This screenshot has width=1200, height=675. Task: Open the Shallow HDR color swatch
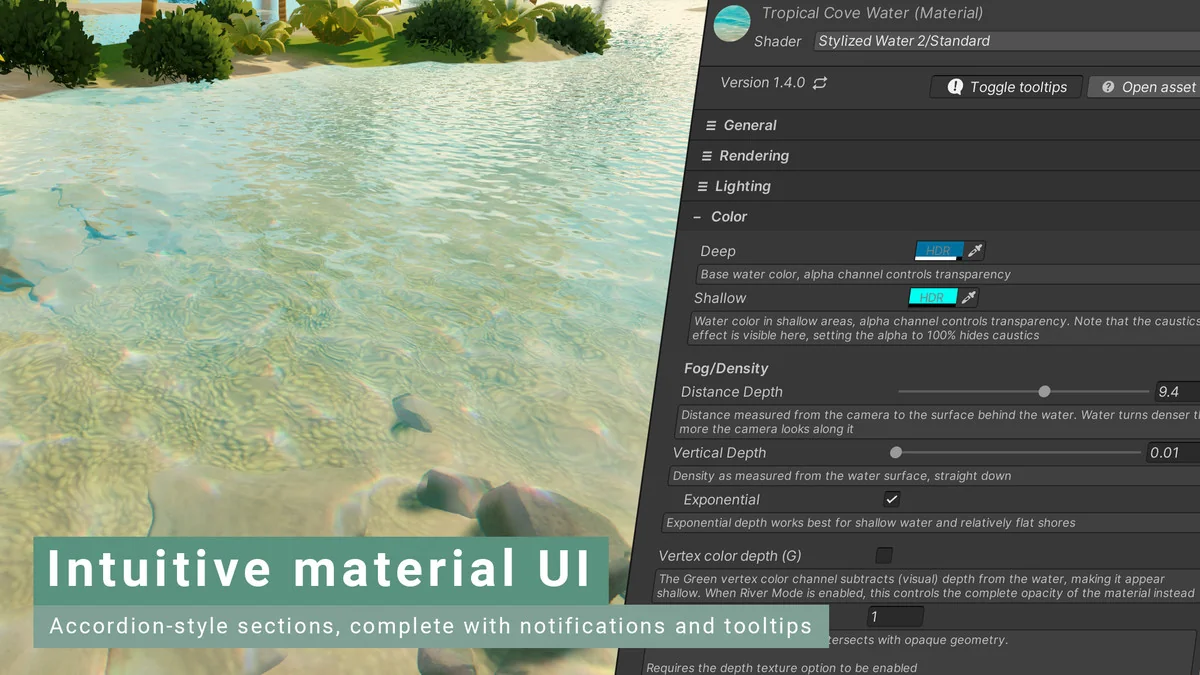click(x=932, y=298)
